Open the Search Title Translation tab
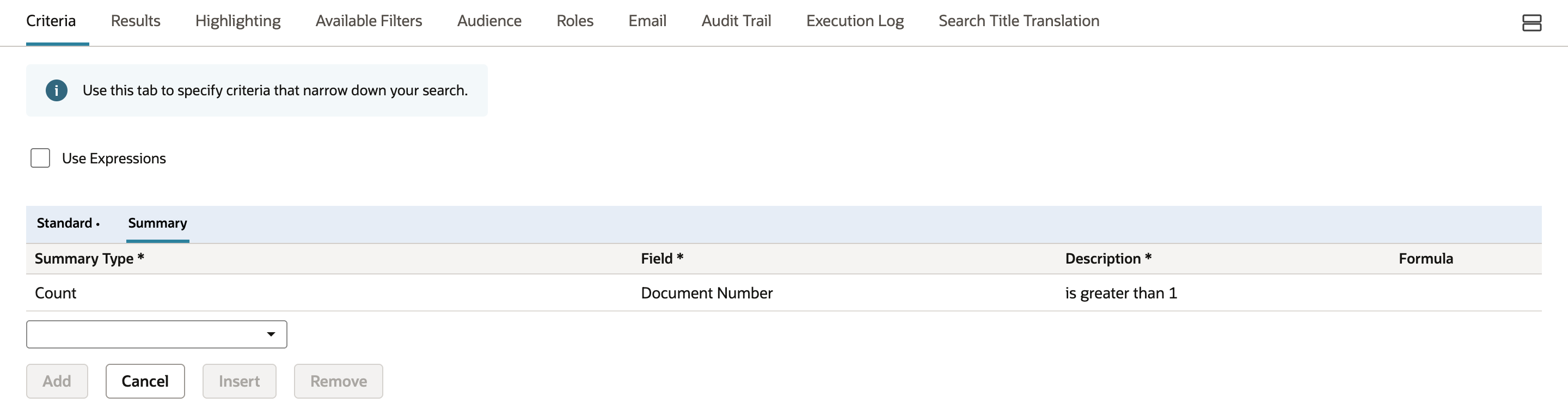1568x403 pixels. coord(1019,21)
